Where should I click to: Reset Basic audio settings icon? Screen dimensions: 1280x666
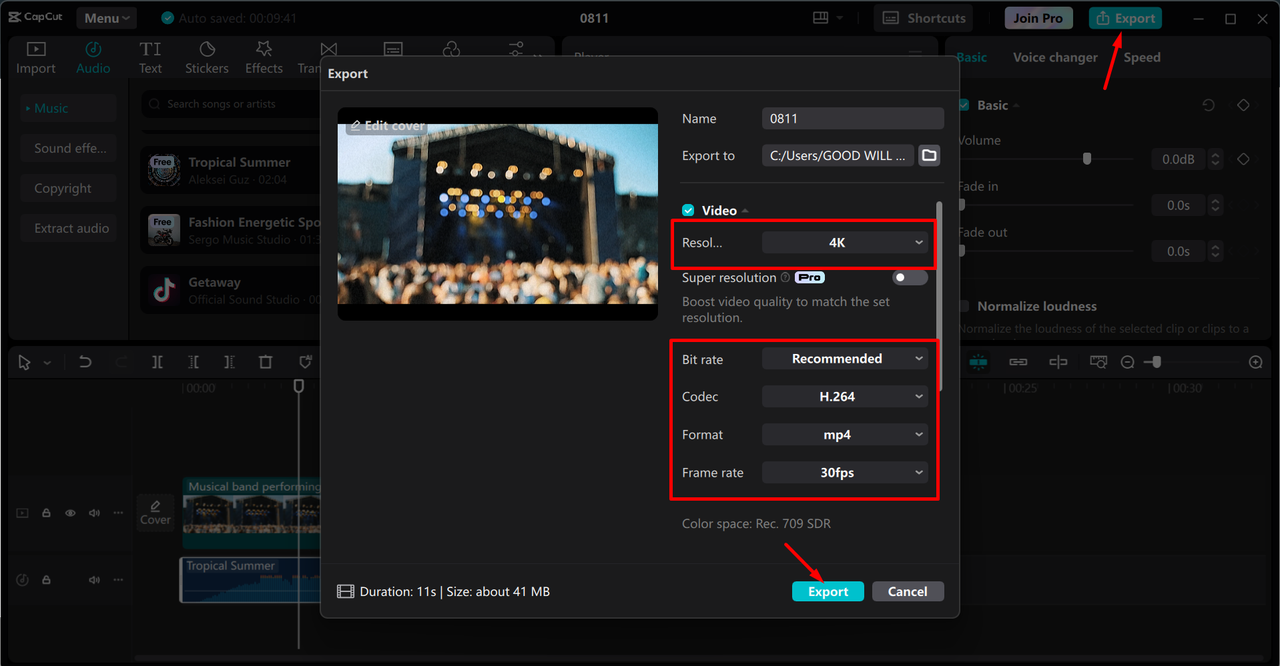(x=1209, y=105)
